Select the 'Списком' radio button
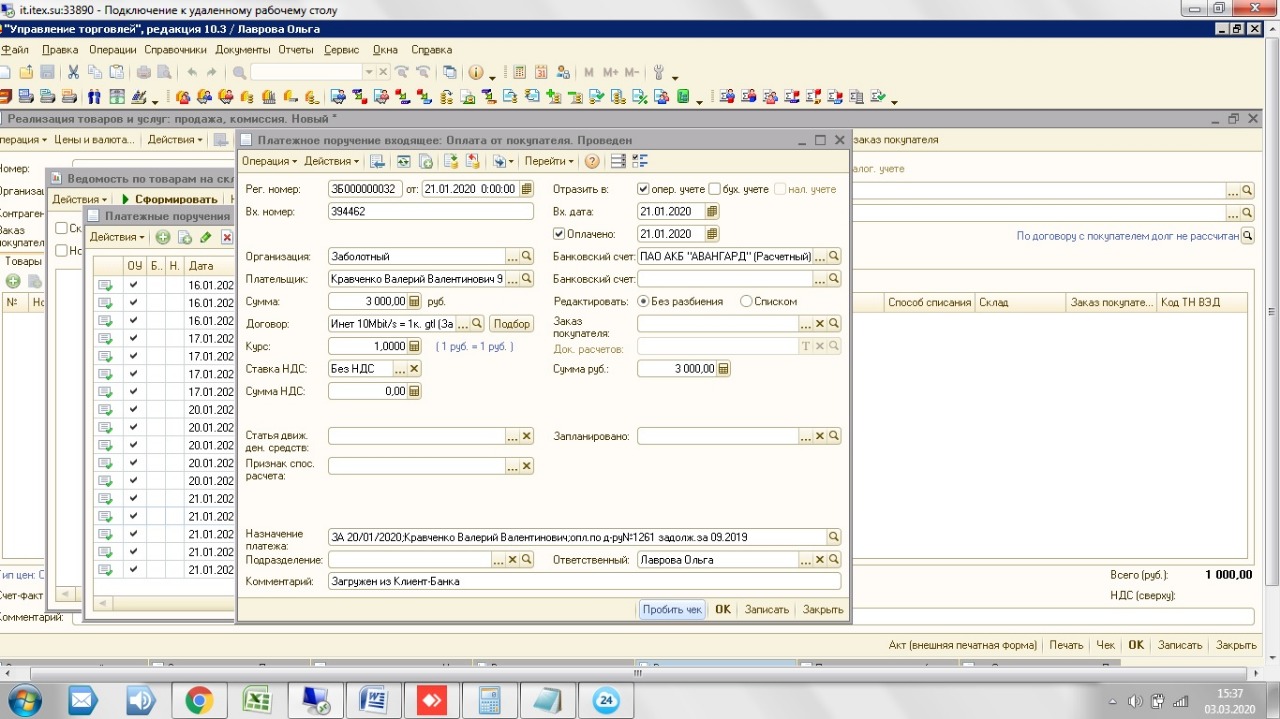1280x719 pixels. pos(746,301)
